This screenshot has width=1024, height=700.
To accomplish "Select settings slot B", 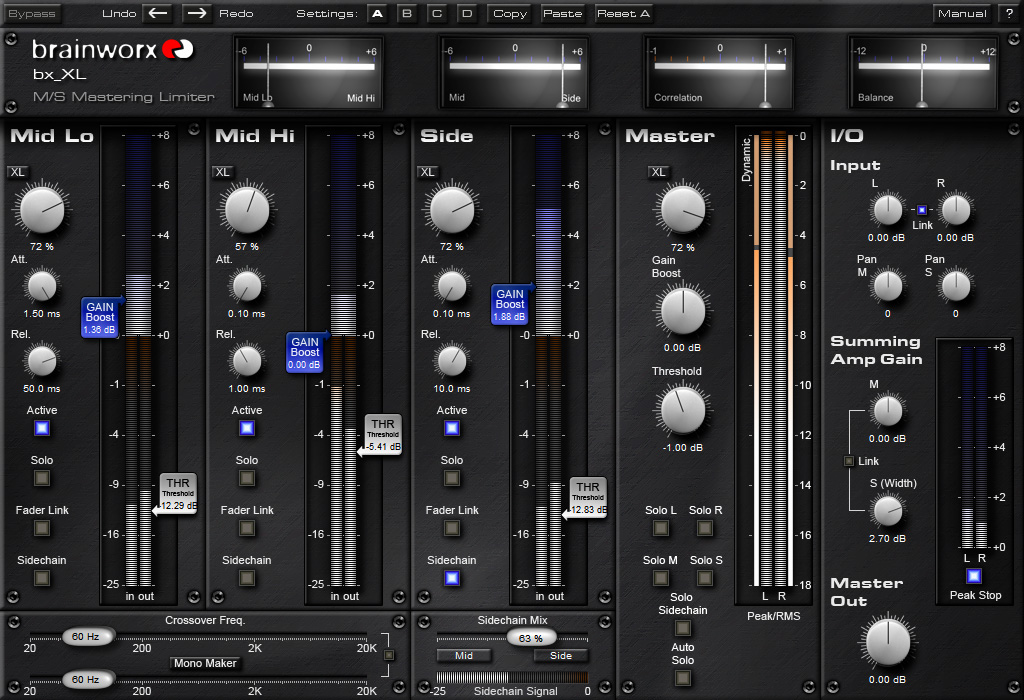I will click(x=407, y=14).
